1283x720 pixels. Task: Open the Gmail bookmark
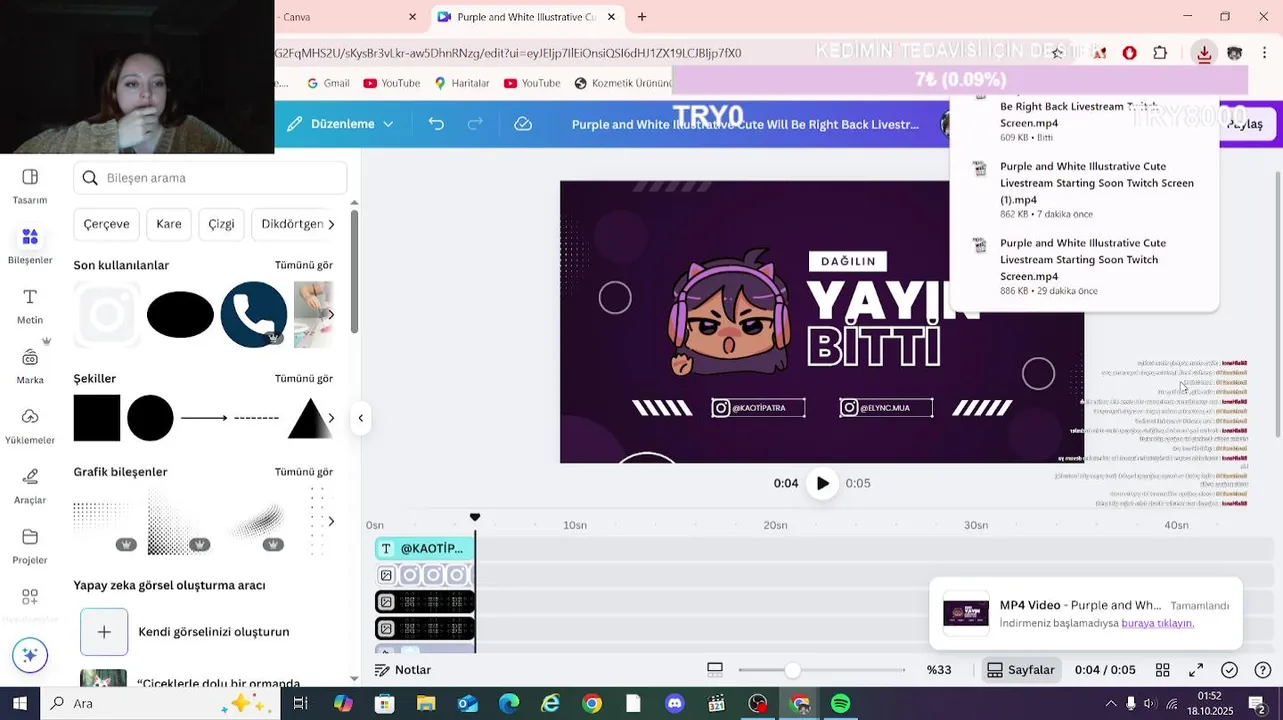tap(328, 83)
